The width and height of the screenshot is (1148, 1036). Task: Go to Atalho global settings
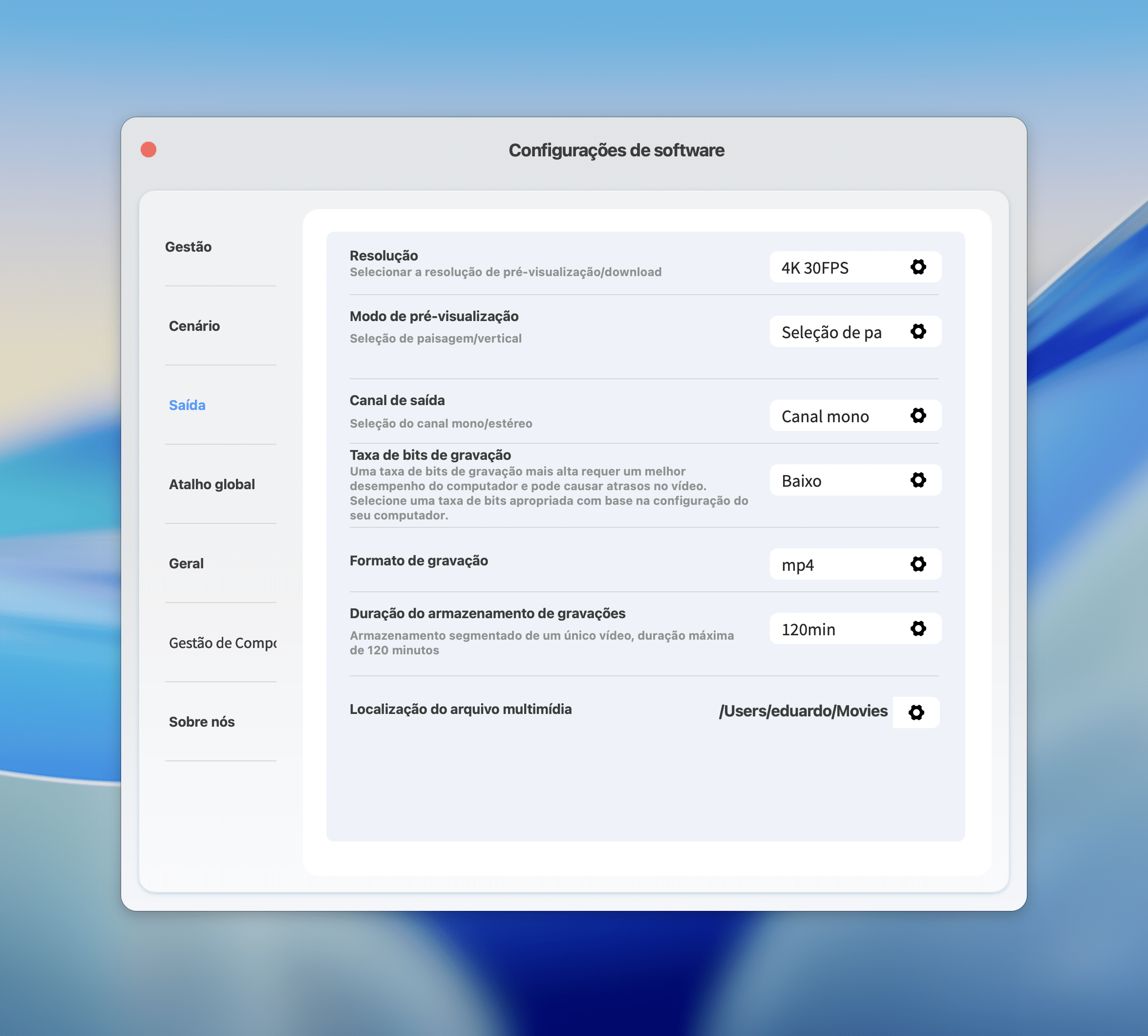[212, 484]
